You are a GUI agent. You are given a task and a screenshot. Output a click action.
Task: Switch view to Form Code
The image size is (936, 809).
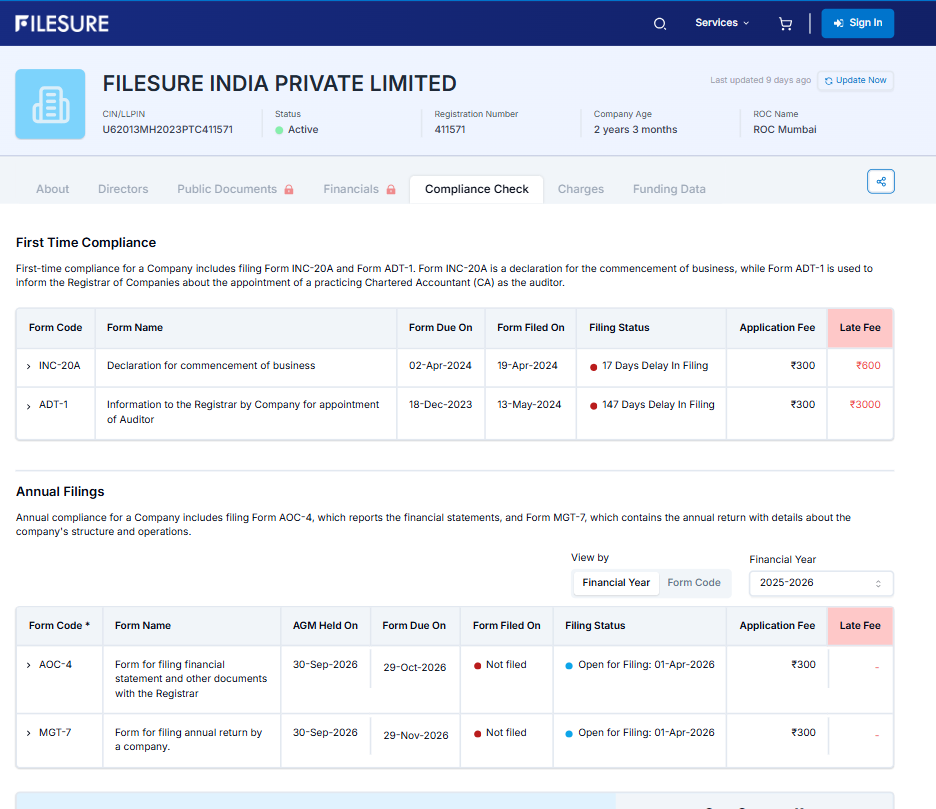click(694, 583)
